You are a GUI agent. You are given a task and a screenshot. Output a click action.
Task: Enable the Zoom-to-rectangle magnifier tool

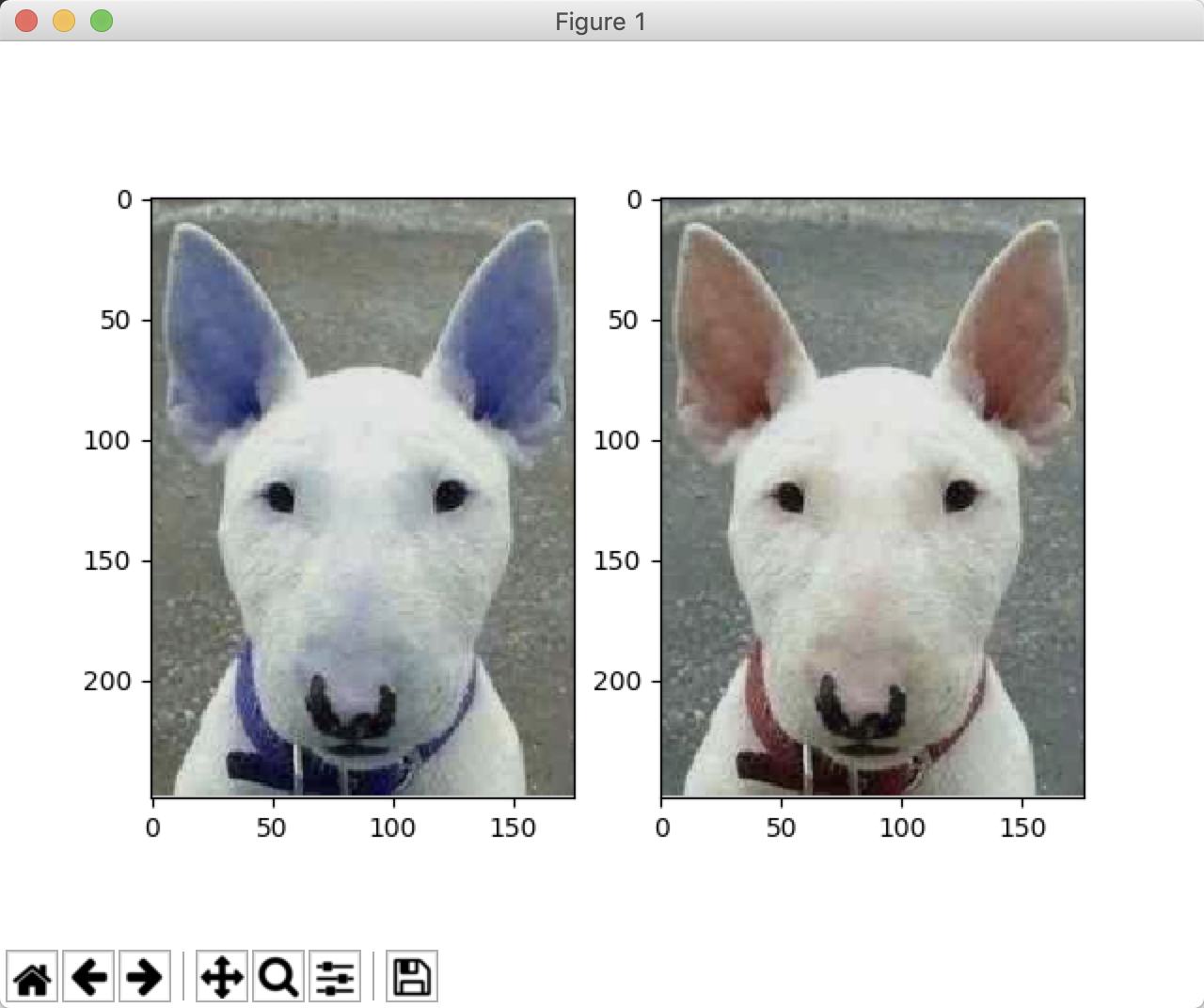pyautogui.click(x=277, y=976)
